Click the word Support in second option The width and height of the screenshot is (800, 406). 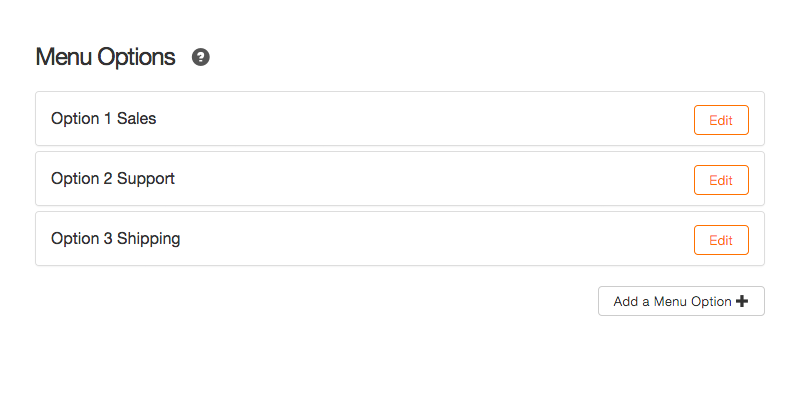146,179
